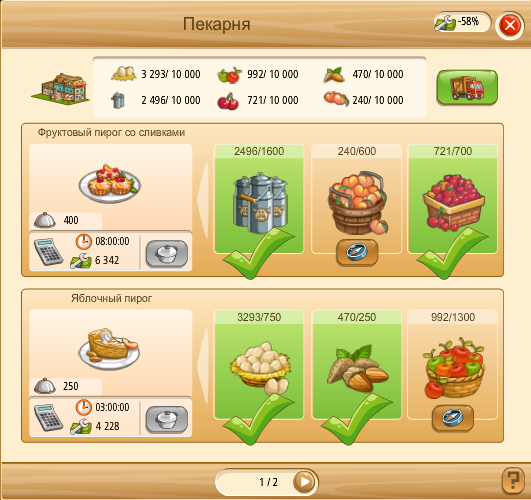Screen dimensions: 531x500
Task: Click compass button under peaches basket
Action: point(357,252)
